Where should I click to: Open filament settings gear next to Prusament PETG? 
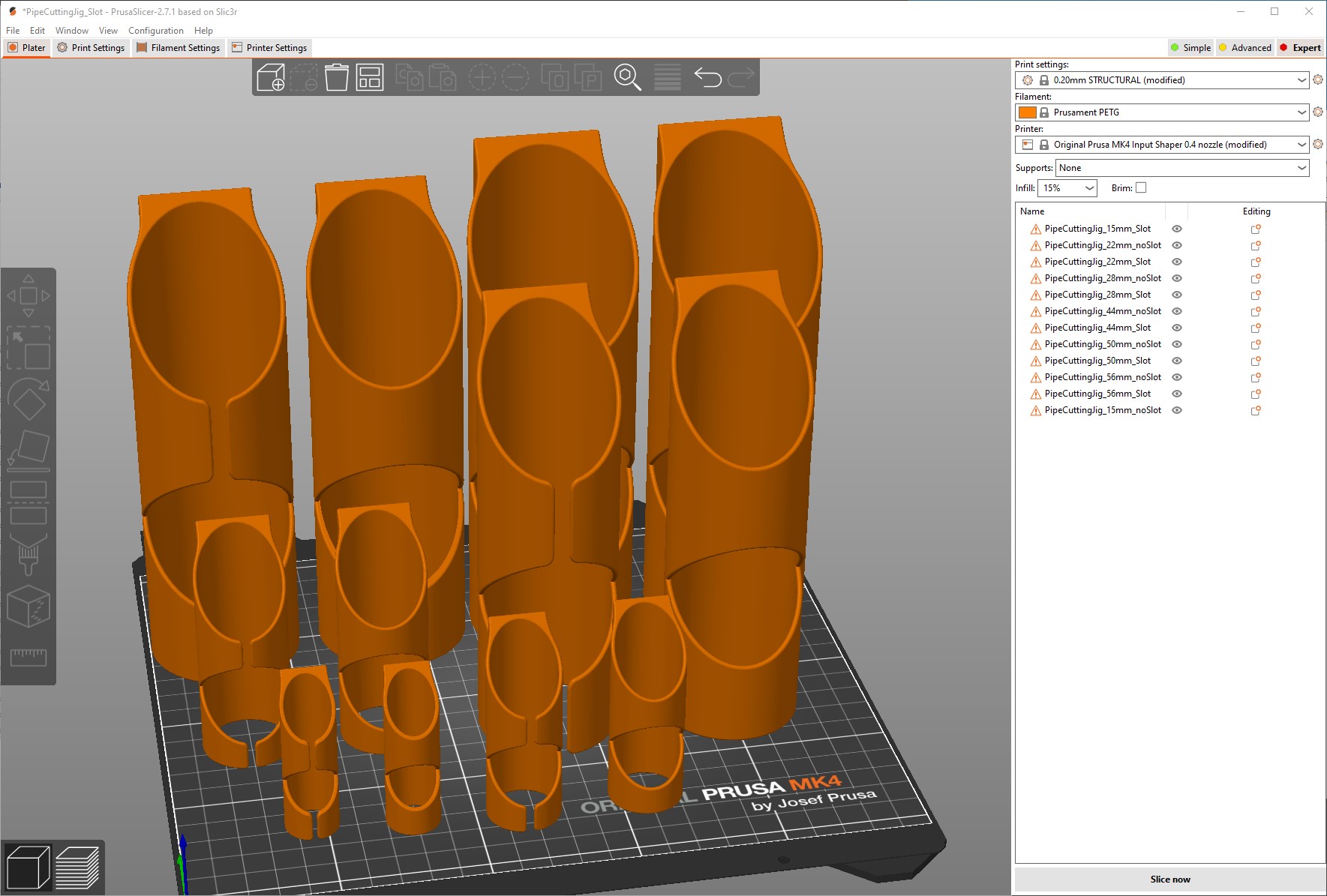(x=1318, y=112)
